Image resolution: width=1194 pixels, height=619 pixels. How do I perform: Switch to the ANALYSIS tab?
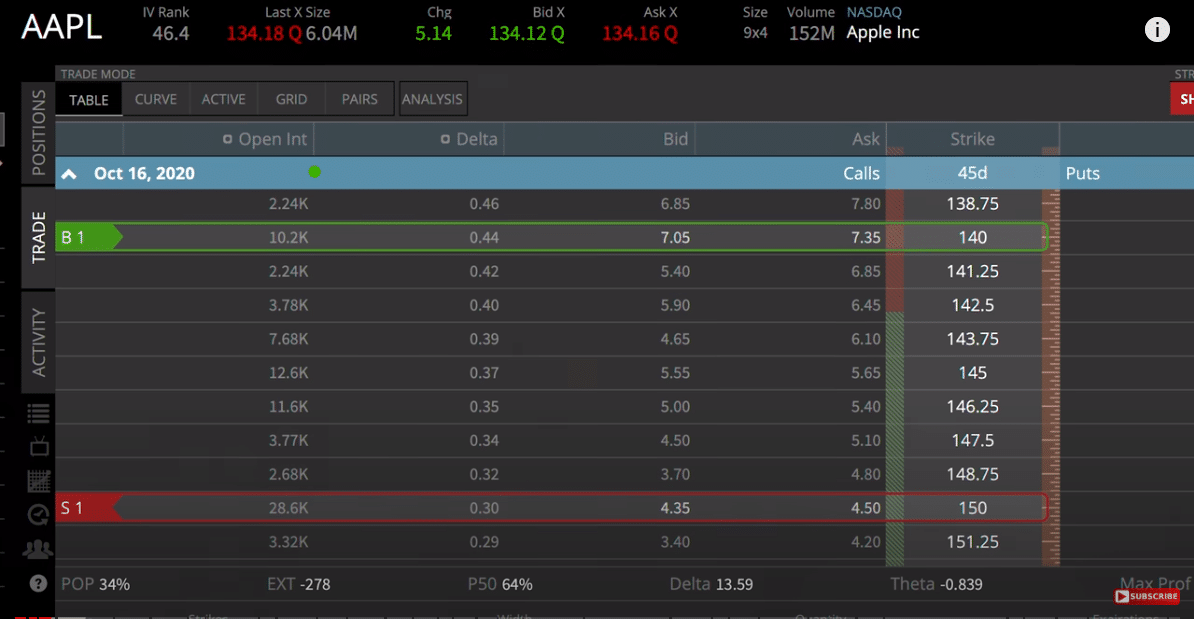[x=433, y=99]
